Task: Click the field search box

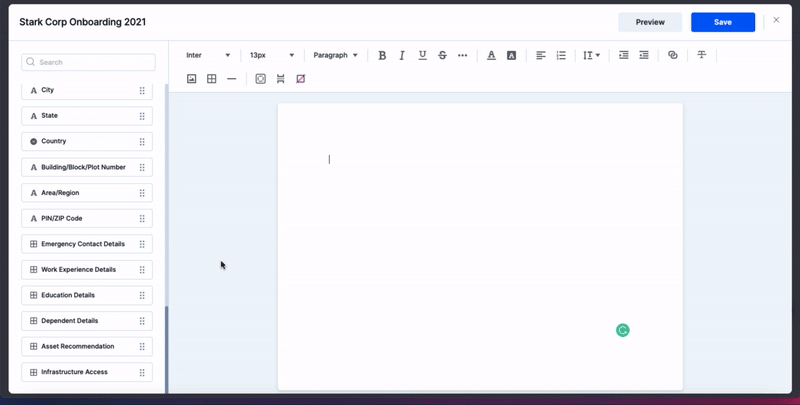Action: (x=88, y=62)
